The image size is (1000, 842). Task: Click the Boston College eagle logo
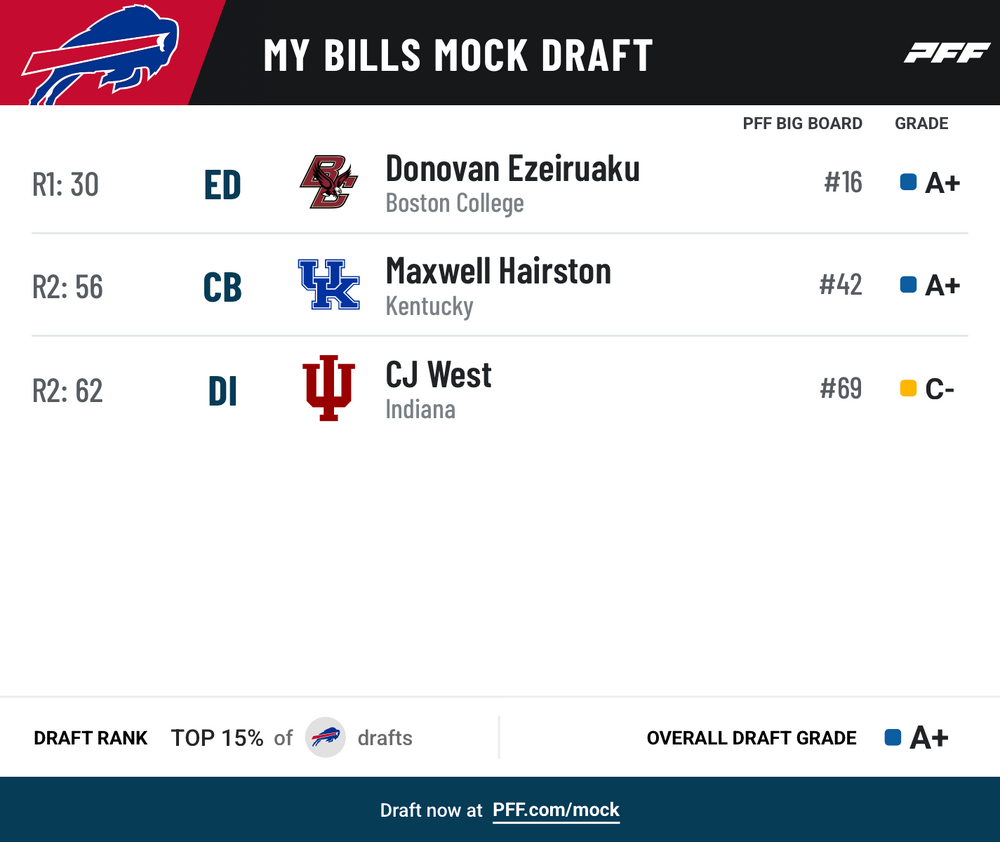click(x=328, y=182)
